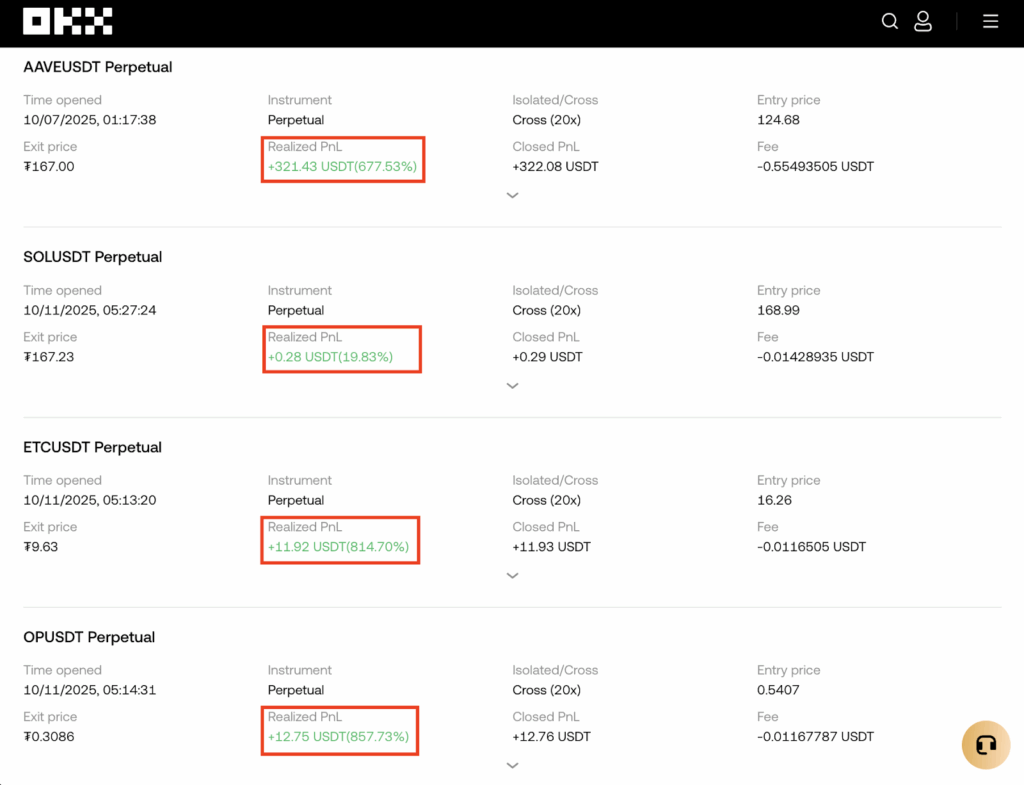Screen dimensions: 1024x785
Task: Open the user profile icon
Action: [923, 21]
